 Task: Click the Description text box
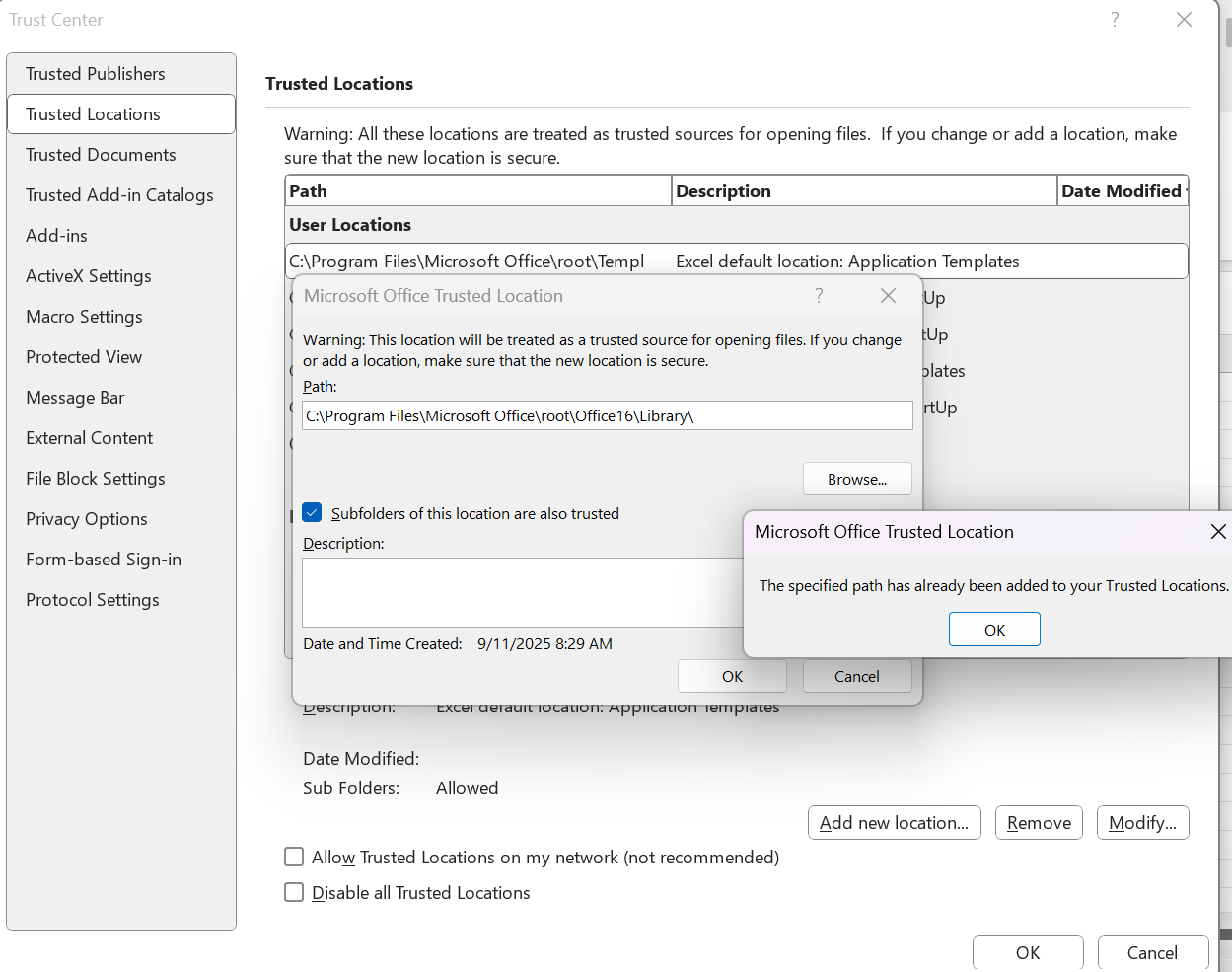tap(523, 592)
